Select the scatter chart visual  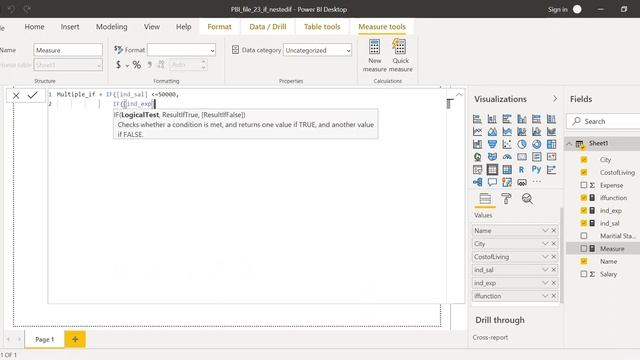coord(507,144)
